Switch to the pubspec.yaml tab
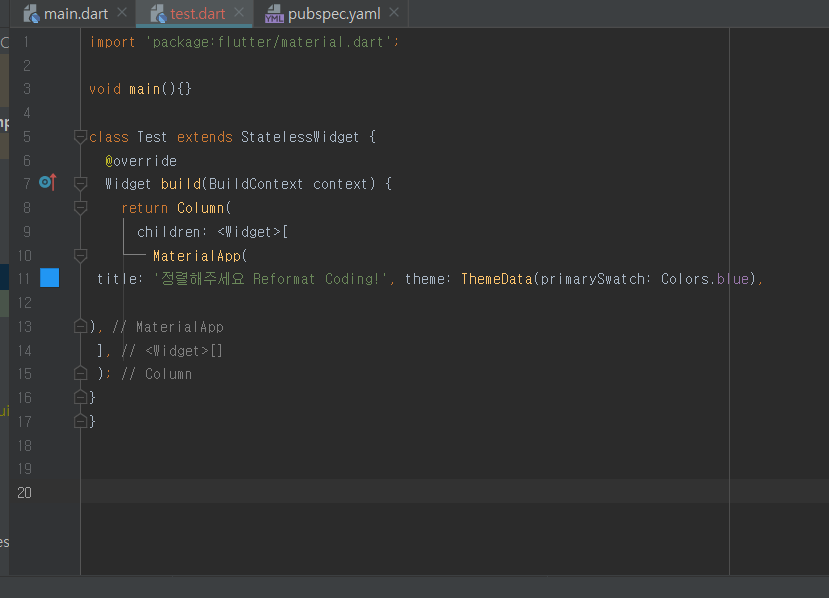Viewport: 829px width, 598px height. [334, 14]
